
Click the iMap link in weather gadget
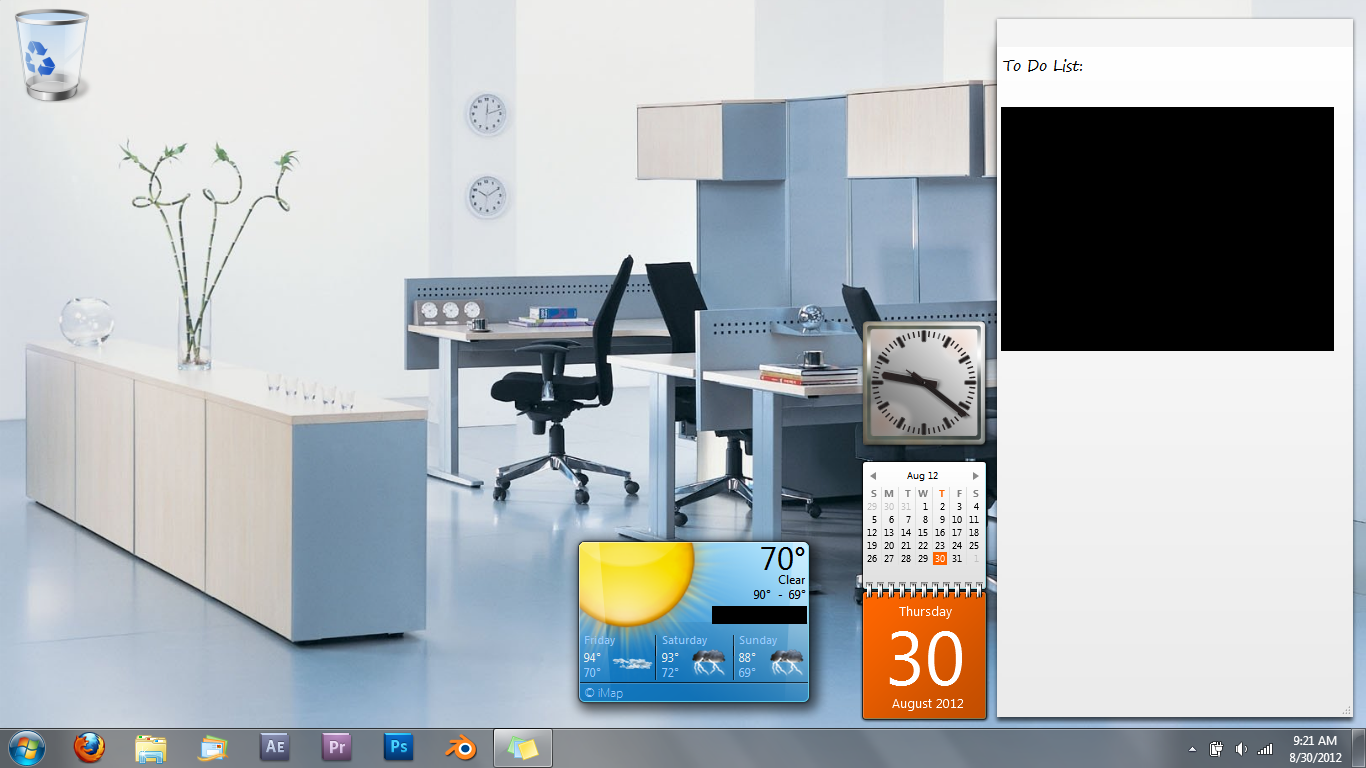604,693
